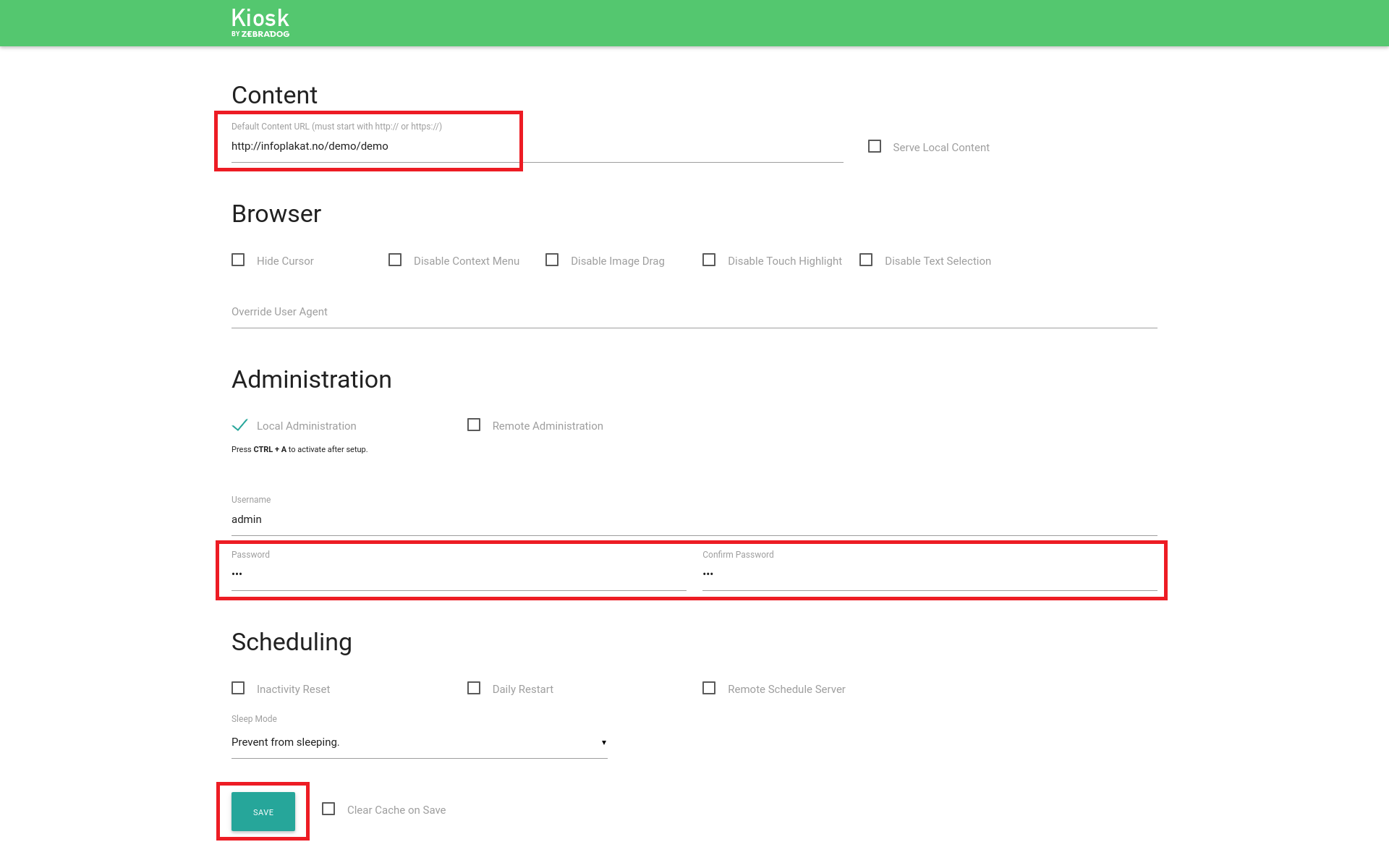Tick Disable Touch Highlight checkbox

(x=709, y=260)
